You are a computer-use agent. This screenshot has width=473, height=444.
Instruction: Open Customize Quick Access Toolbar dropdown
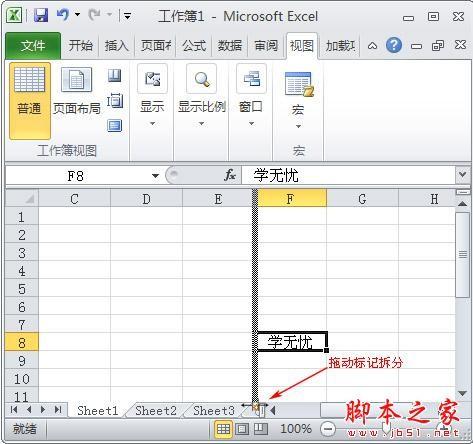point(127,15)
